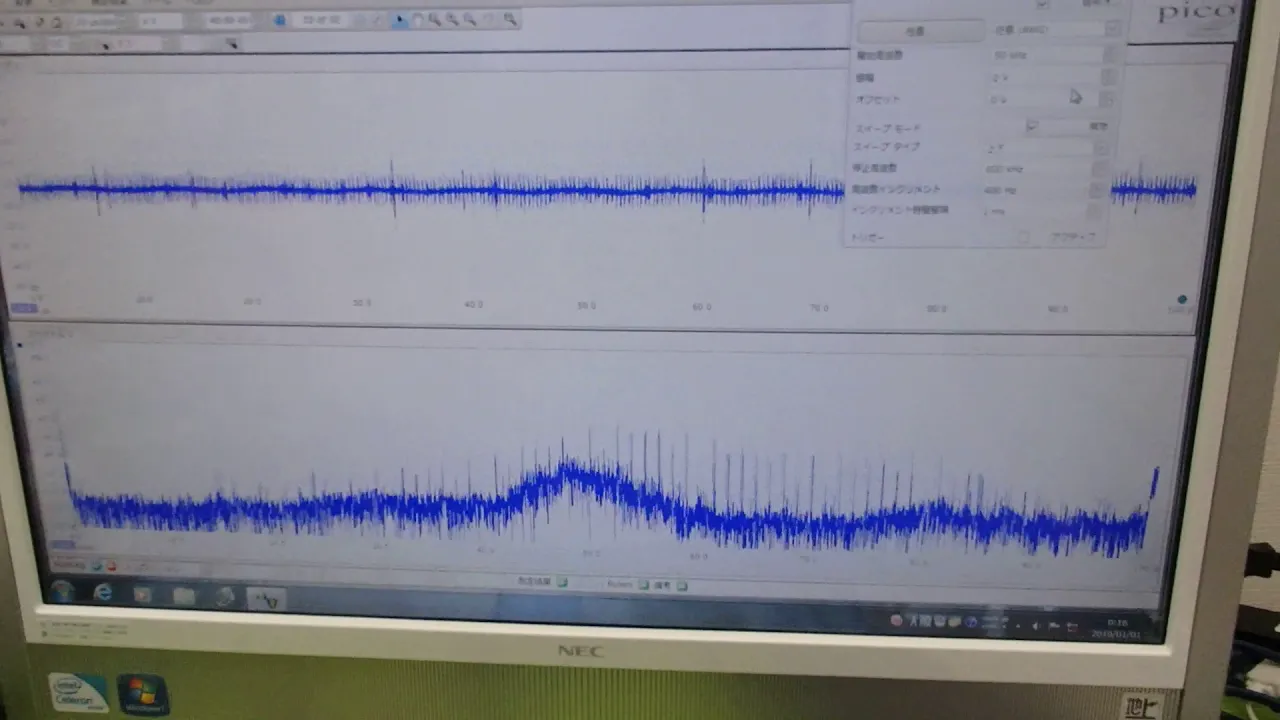Click the buffer navigation field beside globe icon

(x=322, y=20)
